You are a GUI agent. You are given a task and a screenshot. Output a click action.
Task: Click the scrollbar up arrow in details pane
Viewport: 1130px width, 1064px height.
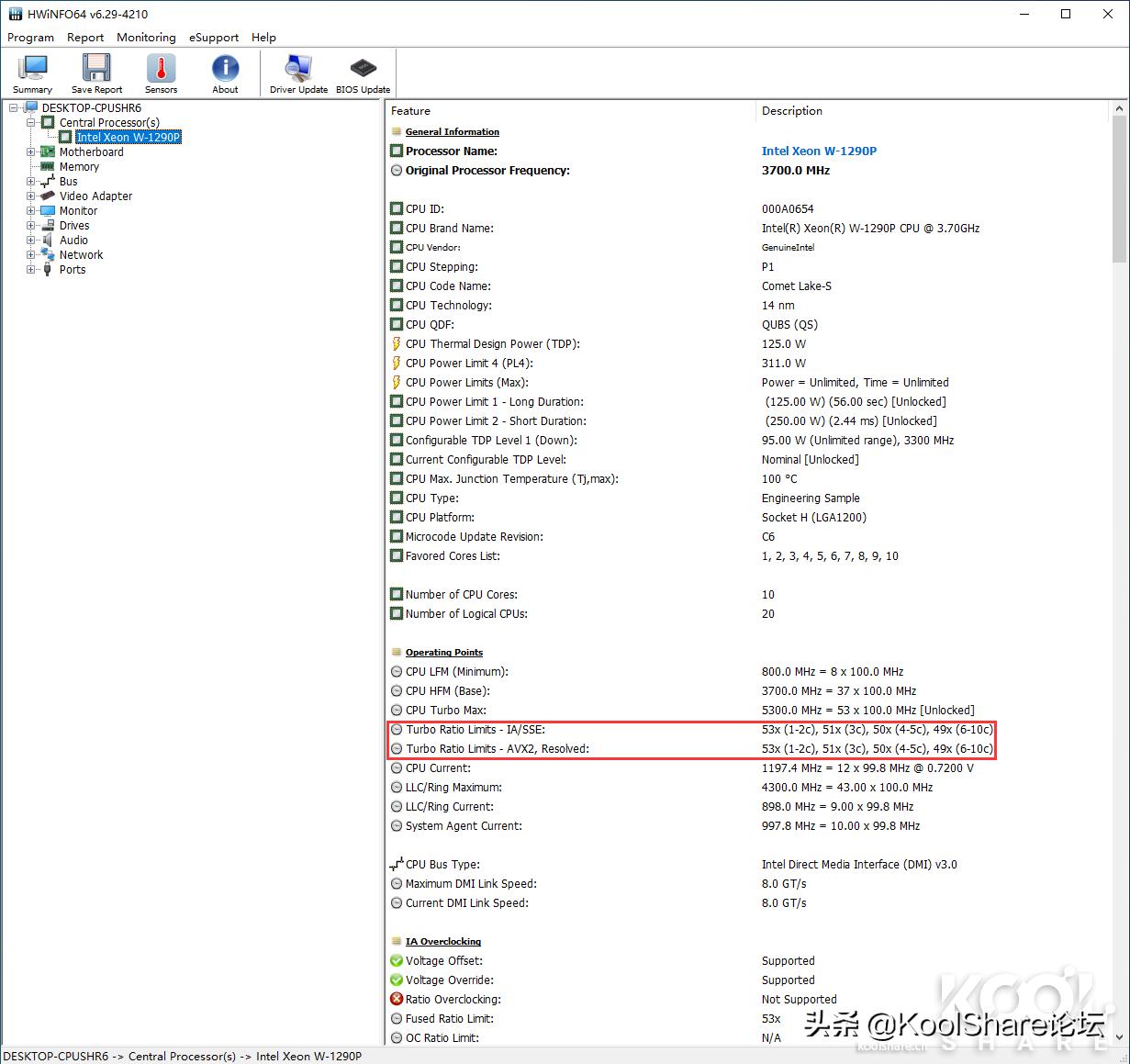(x=1119, y=108)
